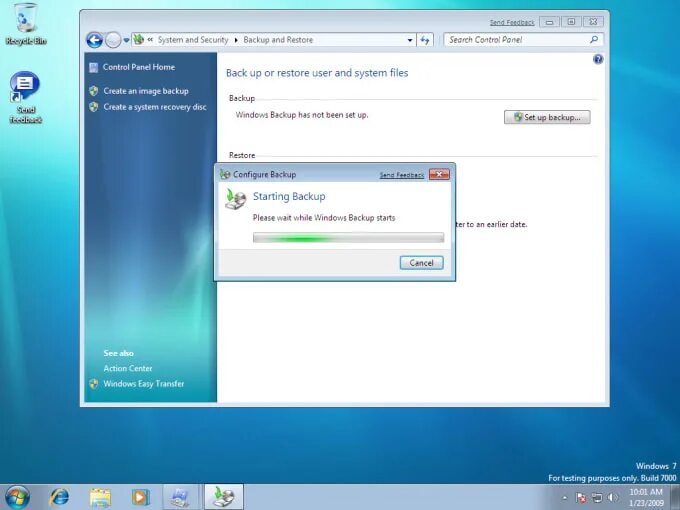Minimize the Backup and Restore window

[549, 22]
